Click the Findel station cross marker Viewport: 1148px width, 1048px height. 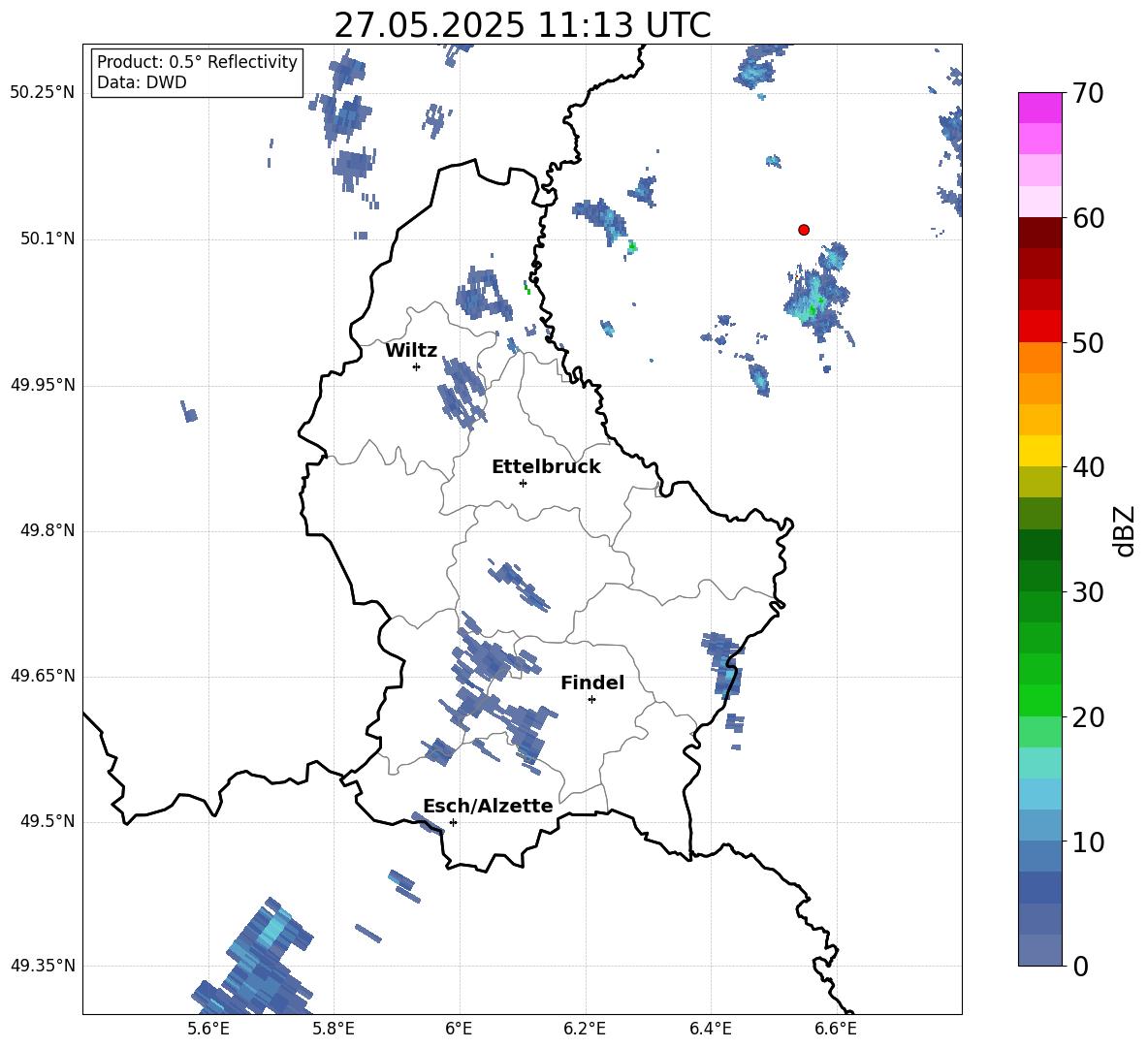591,700
